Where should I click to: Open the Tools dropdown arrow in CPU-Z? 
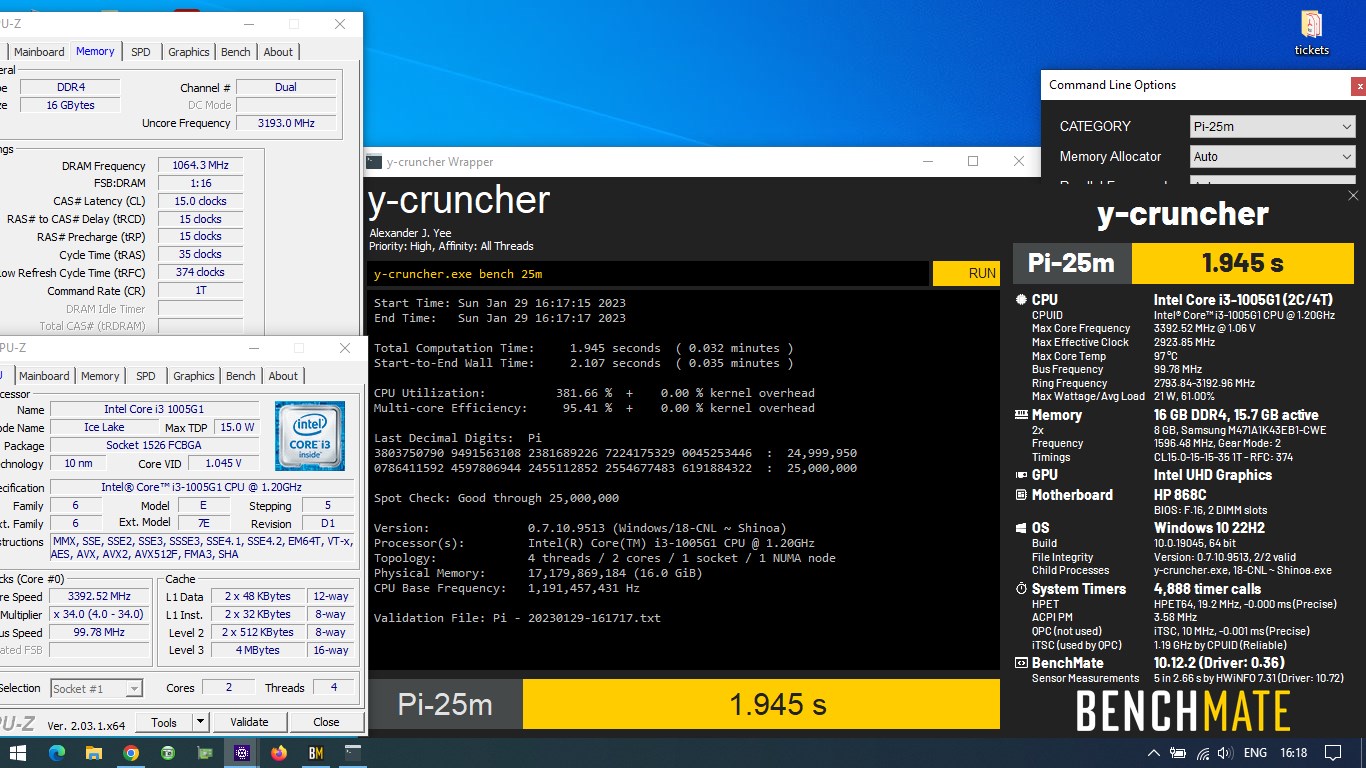(x=200, y=722)
